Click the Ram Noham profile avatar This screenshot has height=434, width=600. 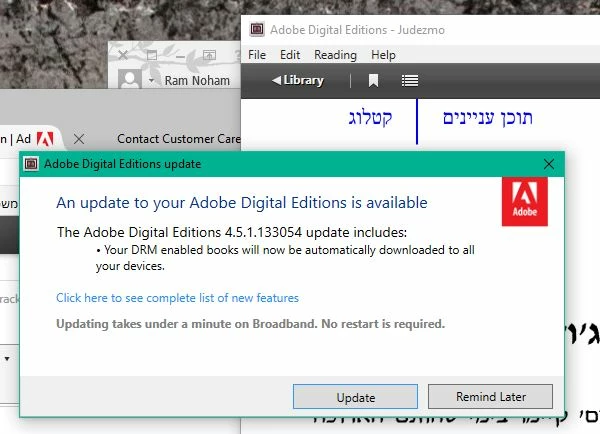pyautogui.click(x=130, y=79)
